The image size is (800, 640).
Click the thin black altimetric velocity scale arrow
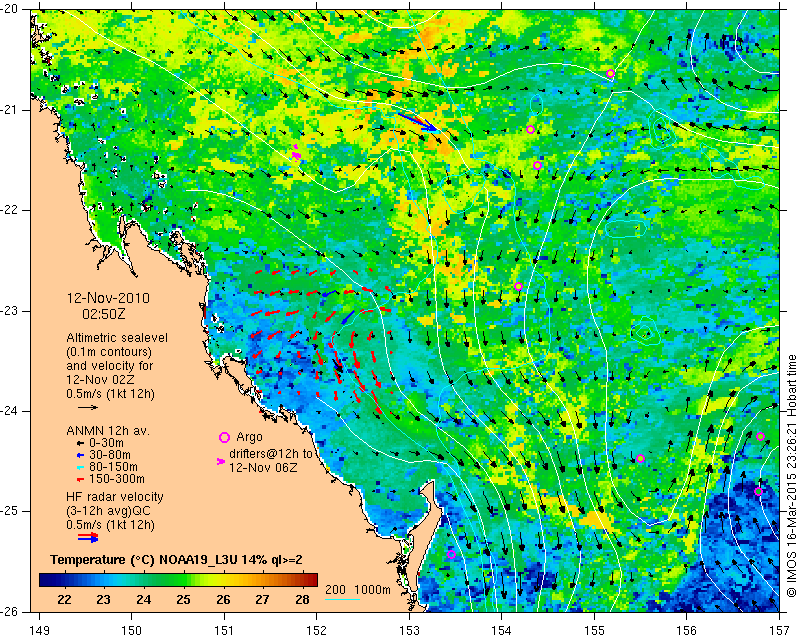(x=88, y=407)
